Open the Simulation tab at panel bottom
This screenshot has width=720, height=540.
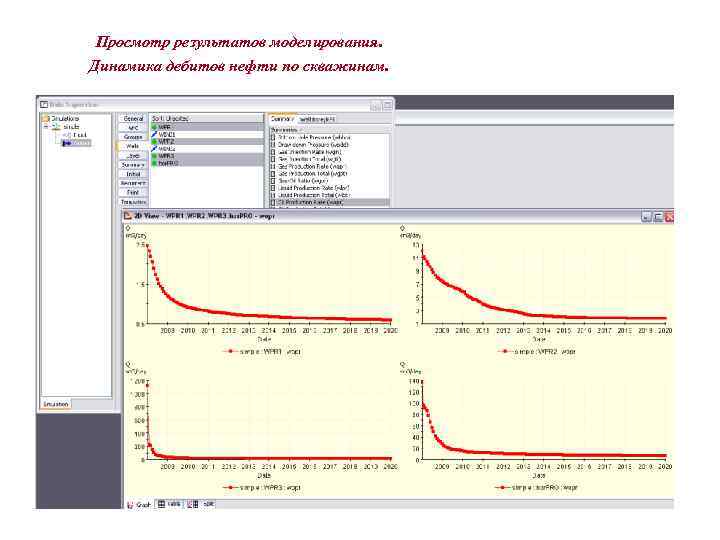56,404
